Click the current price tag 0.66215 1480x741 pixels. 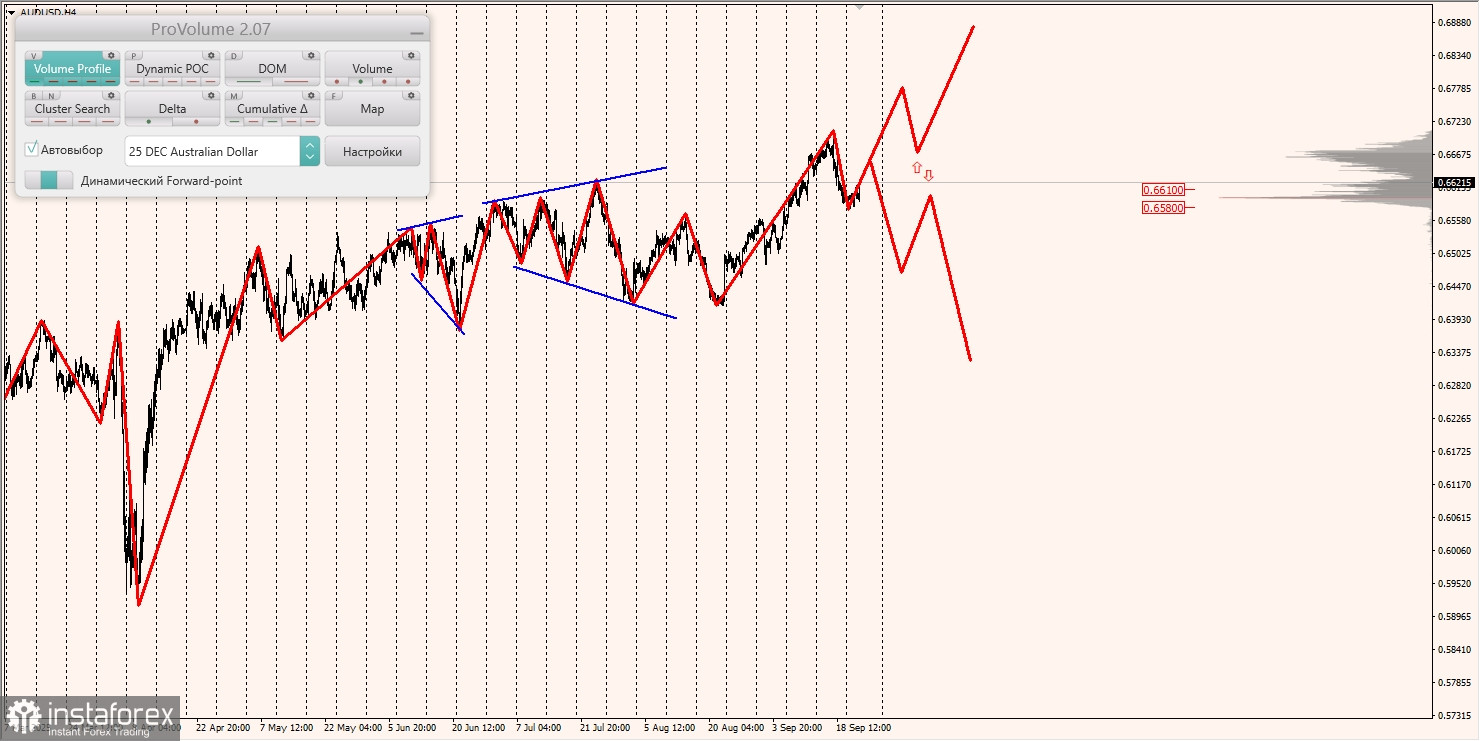point(1455,183)
